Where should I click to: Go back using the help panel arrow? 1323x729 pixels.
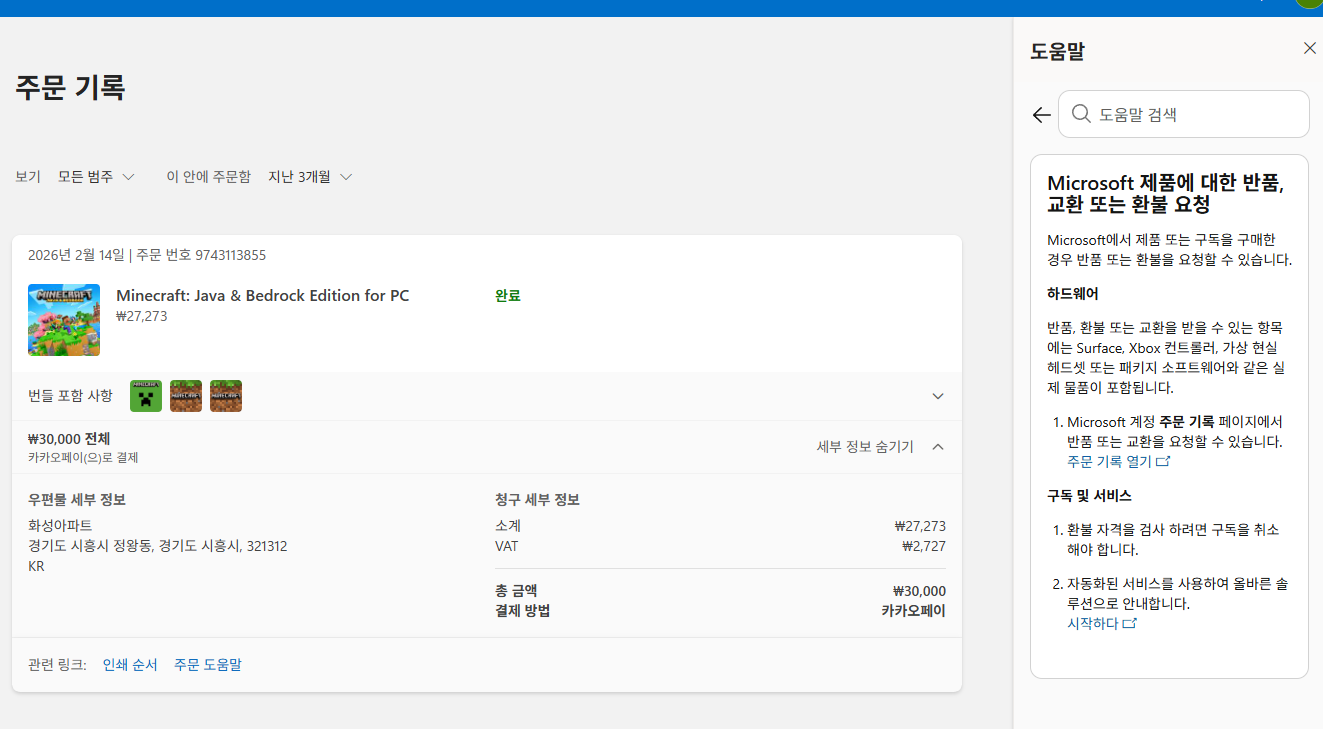pos(1041,115)
